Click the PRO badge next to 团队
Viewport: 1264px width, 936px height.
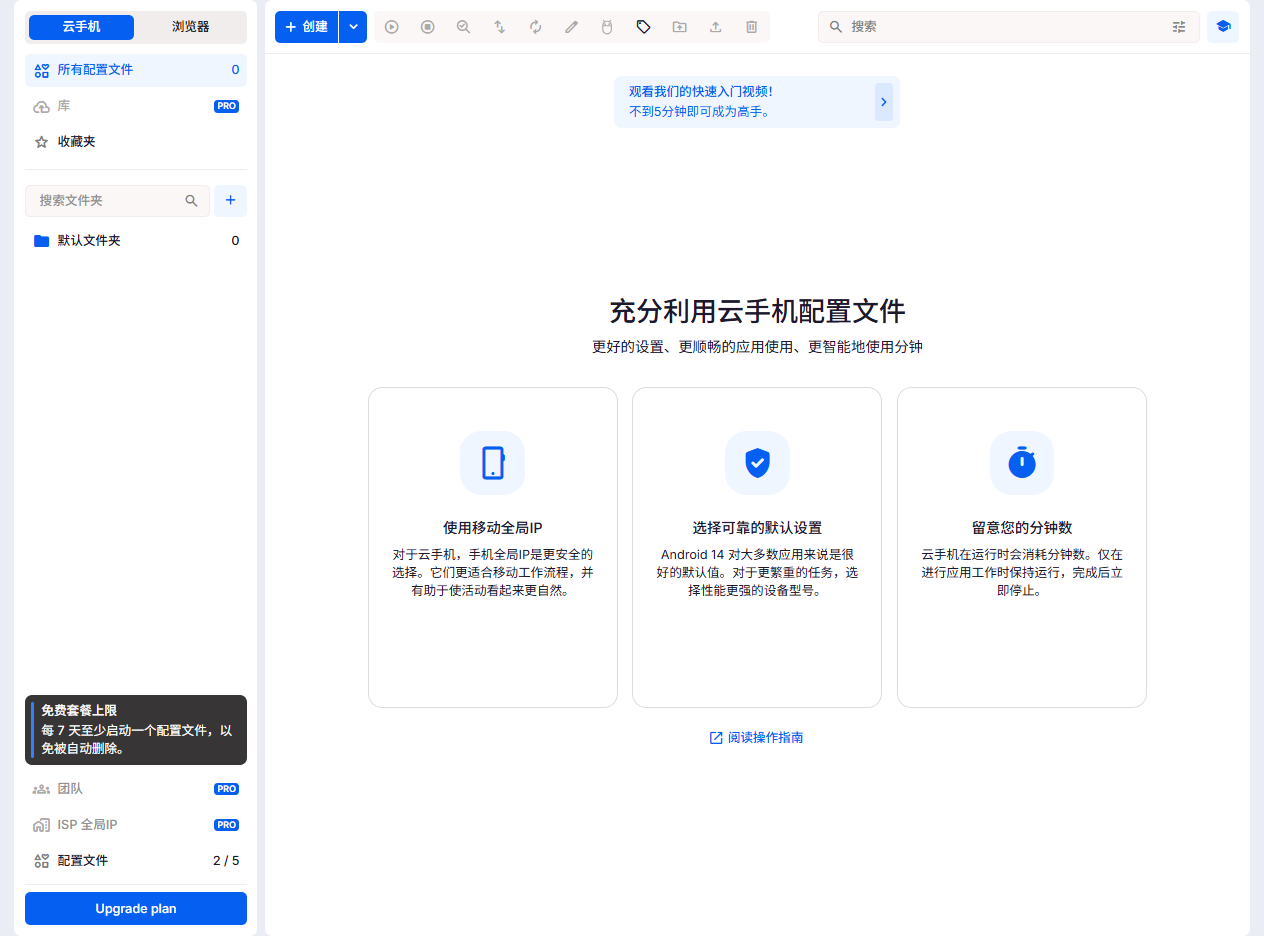point(227,789)
